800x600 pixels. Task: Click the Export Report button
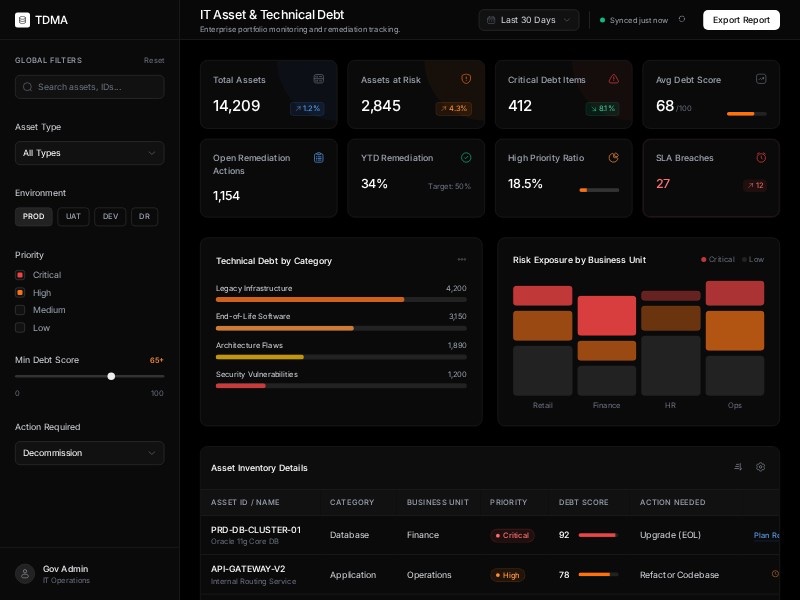point(741,20)
